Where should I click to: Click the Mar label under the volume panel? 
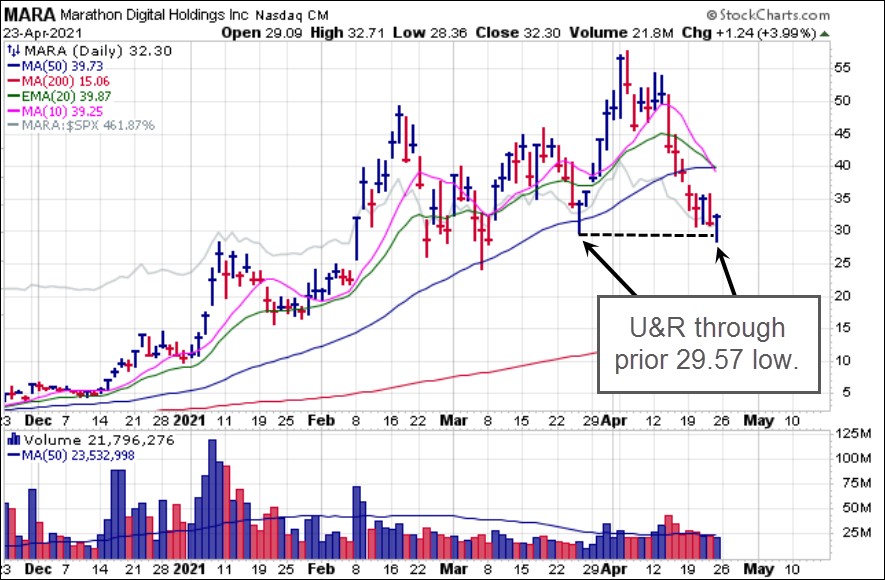point(454,568)
